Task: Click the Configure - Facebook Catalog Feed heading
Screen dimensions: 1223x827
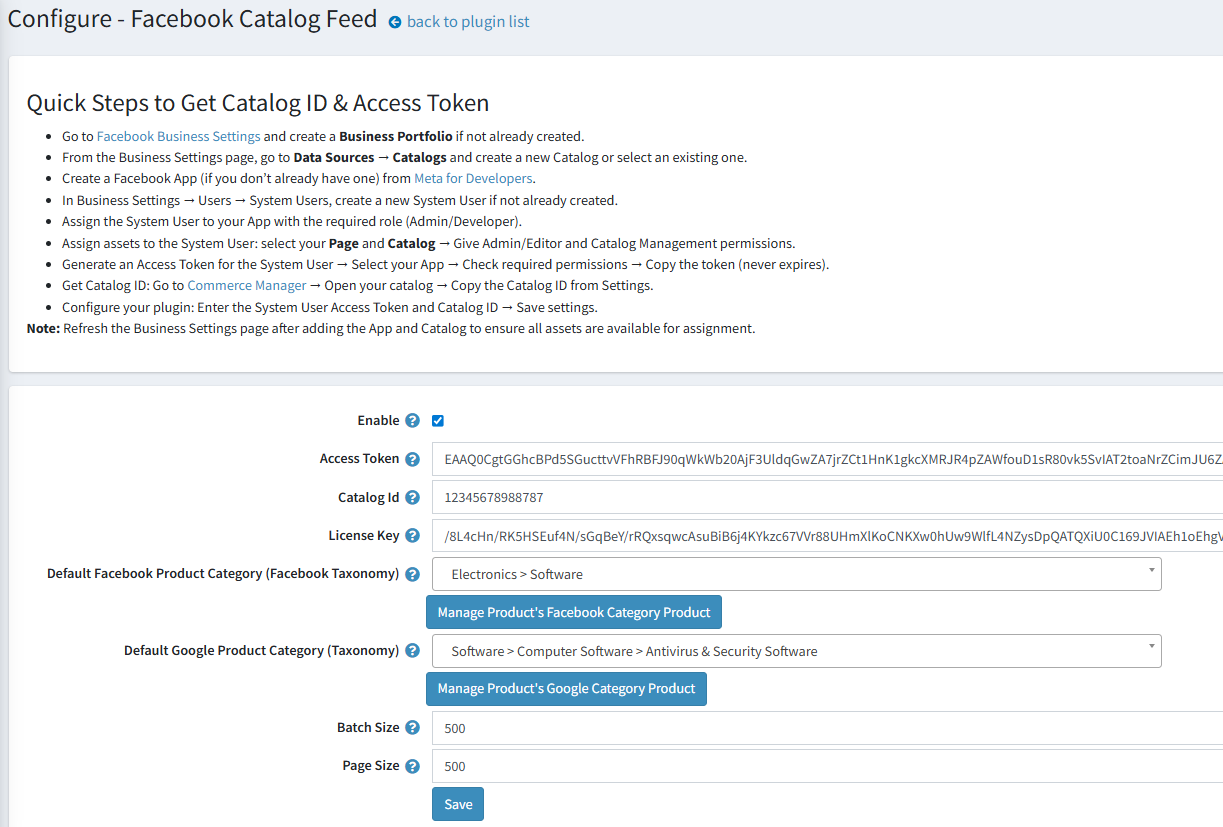Action: tap(193, 19)
